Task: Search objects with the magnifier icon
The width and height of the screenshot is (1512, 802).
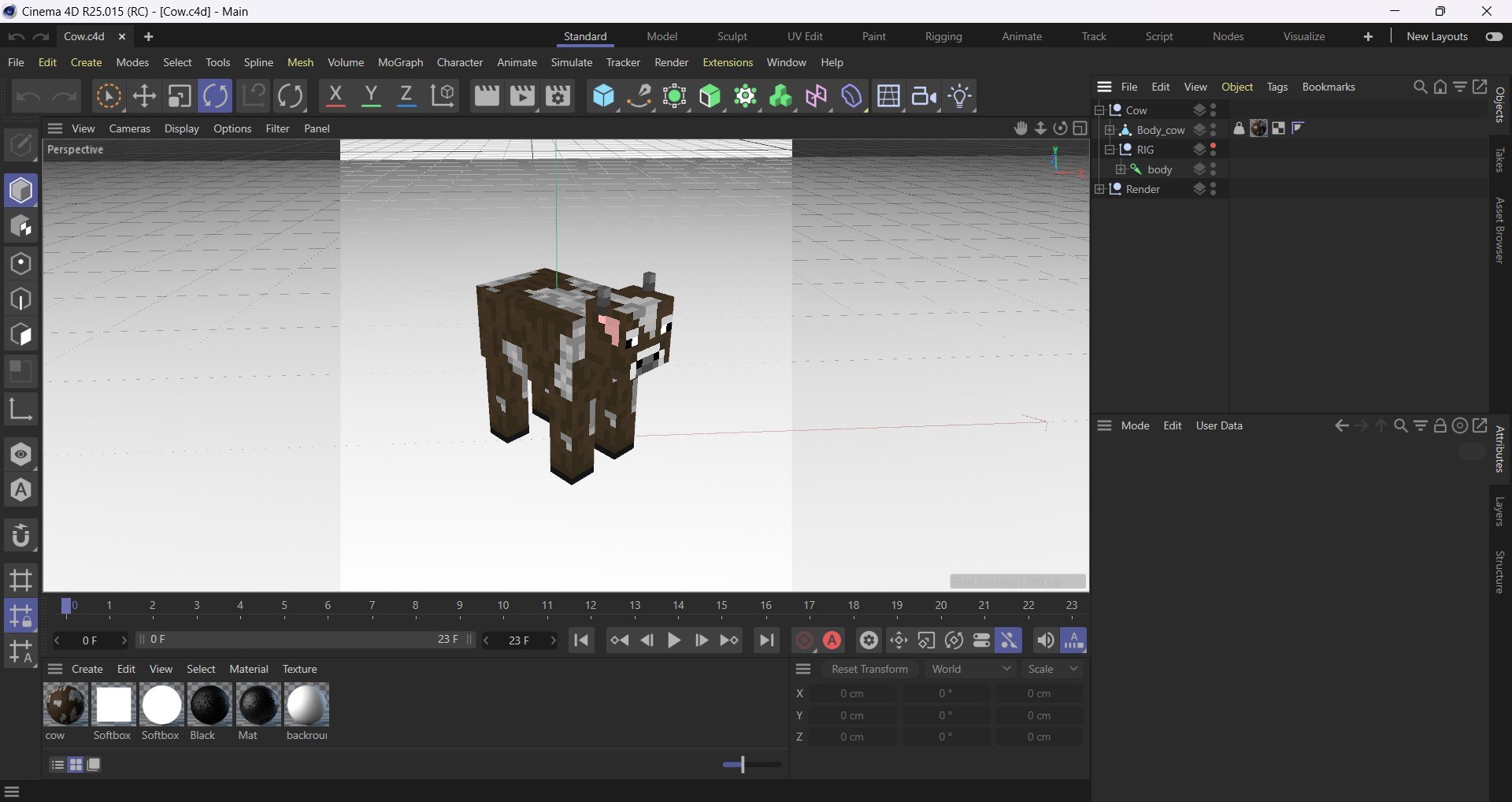Action: pyautogui.click(x=1420, y=87)
